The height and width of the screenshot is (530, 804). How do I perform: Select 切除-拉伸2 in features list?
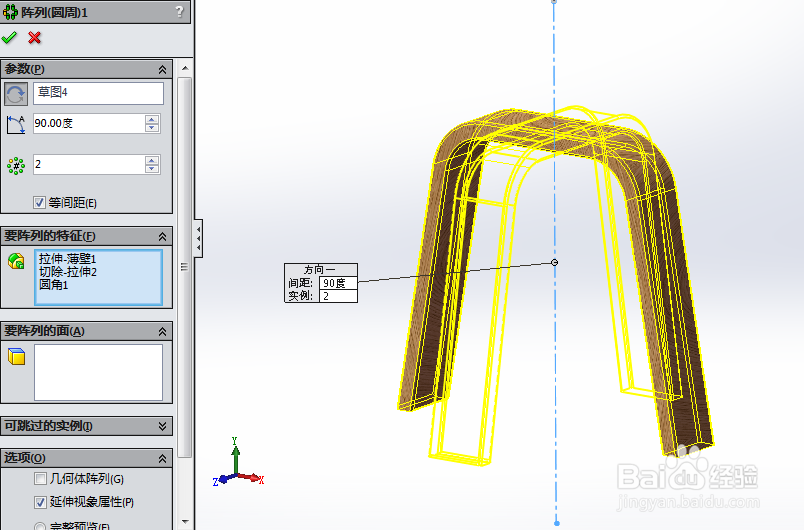(x=68, y=272)
